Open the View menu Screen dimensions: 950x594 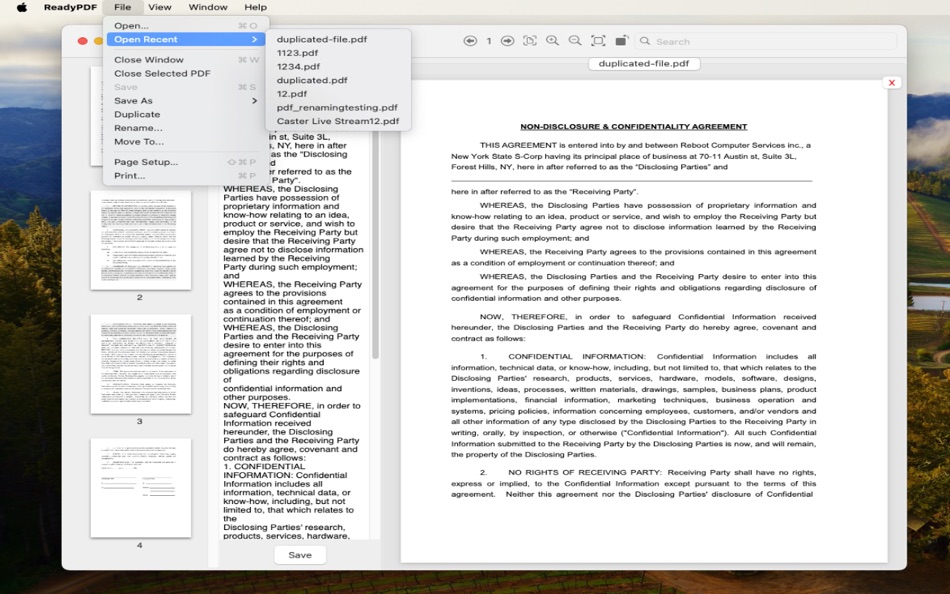(x=160, y=7)
